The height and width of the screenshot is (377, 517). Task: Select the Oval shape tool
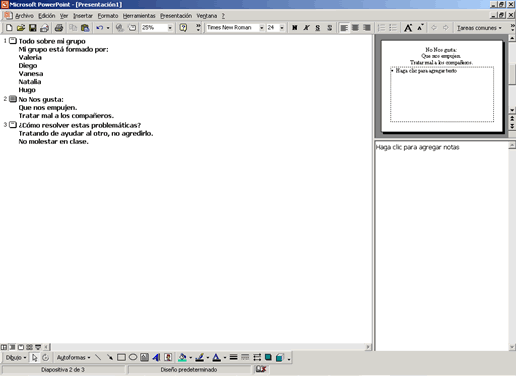point(133,358)
